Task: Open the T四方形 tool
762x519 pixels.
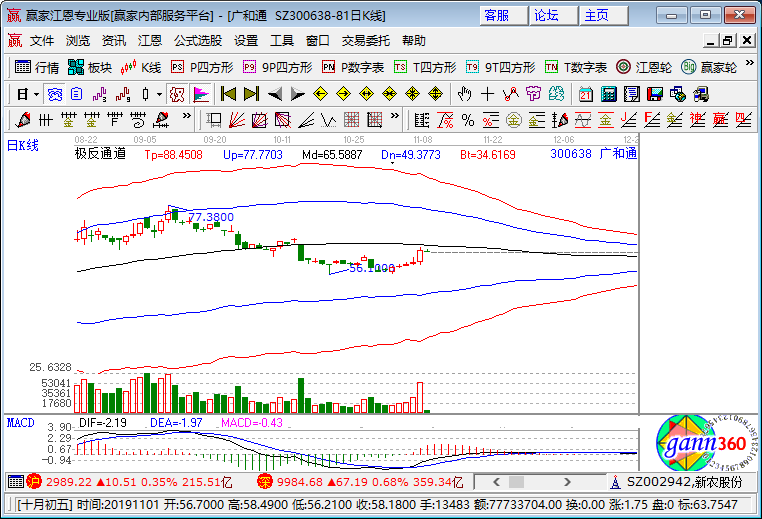Action: coord(425,67)
